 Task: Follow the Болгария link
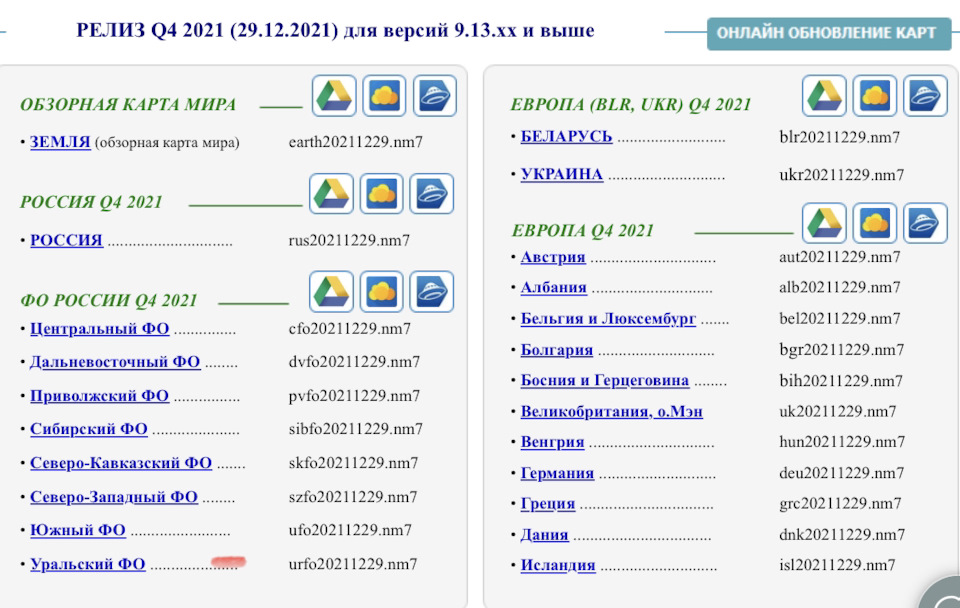point(557,350)
